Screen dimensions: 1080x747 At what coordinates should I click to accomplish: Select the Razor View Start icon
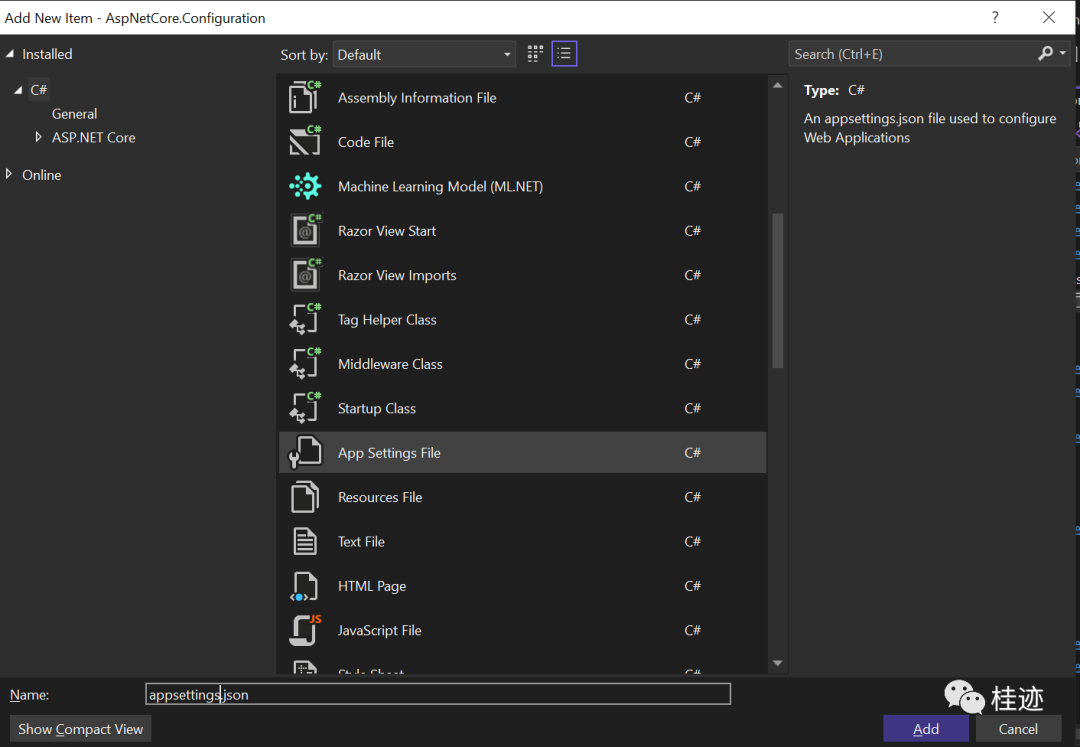tap(305, 230)
